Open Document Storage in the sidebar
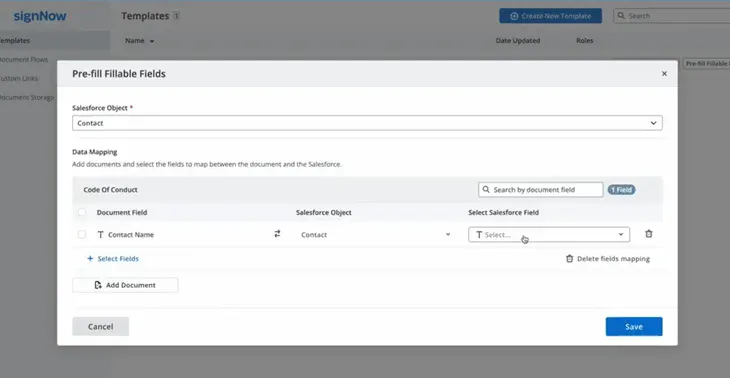Viewport: 730px width, 378px height. tap(27, 97)
